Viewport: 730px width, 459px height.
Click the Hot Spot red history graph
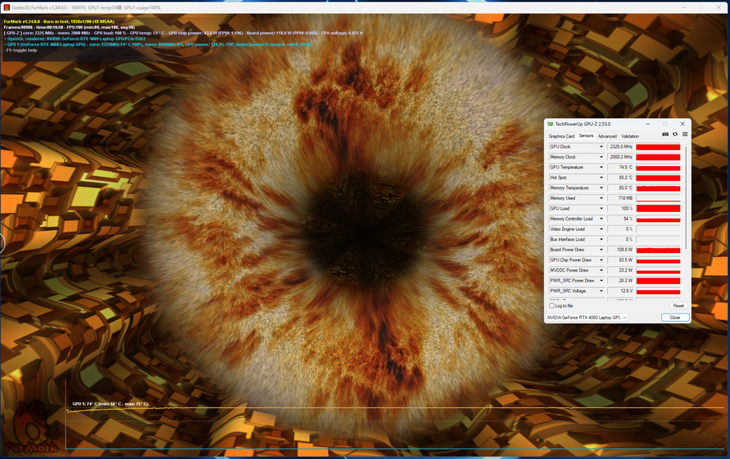click(x=658, y=178)
